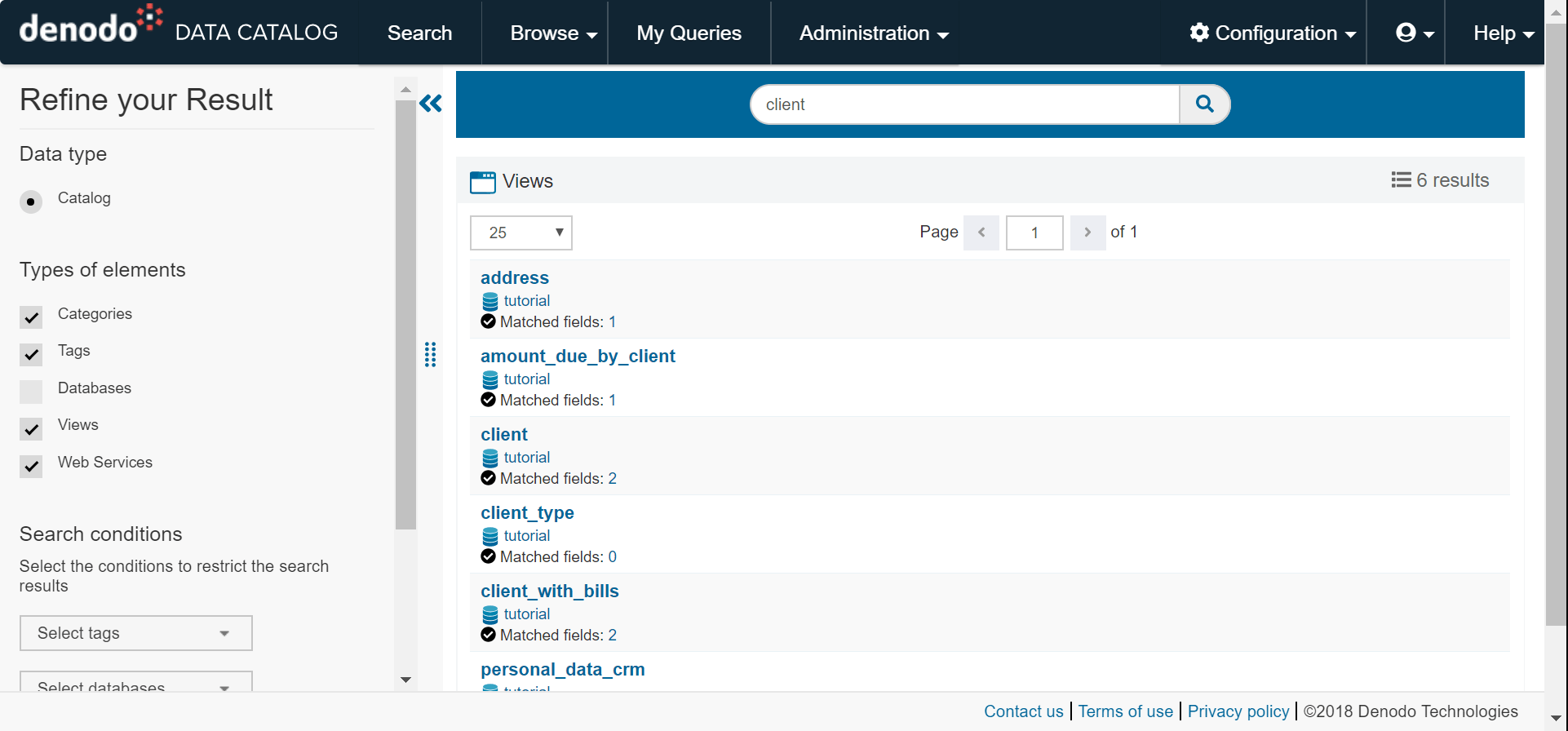Viewport: 1568px width, 731px height.
Task: Open the Terms of use link
Action: click(x=1126, y=711)
